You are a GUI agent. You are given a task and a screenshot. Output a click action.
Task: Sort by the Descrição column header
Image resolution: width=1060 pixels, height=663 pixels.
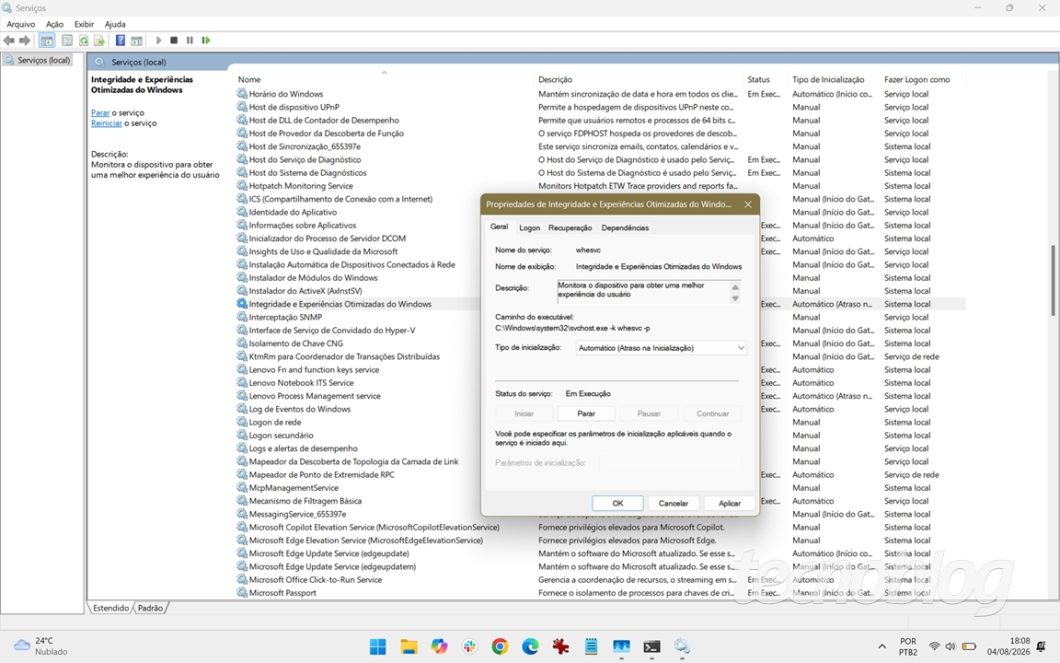pyautogui.click(x=555, y=79)
